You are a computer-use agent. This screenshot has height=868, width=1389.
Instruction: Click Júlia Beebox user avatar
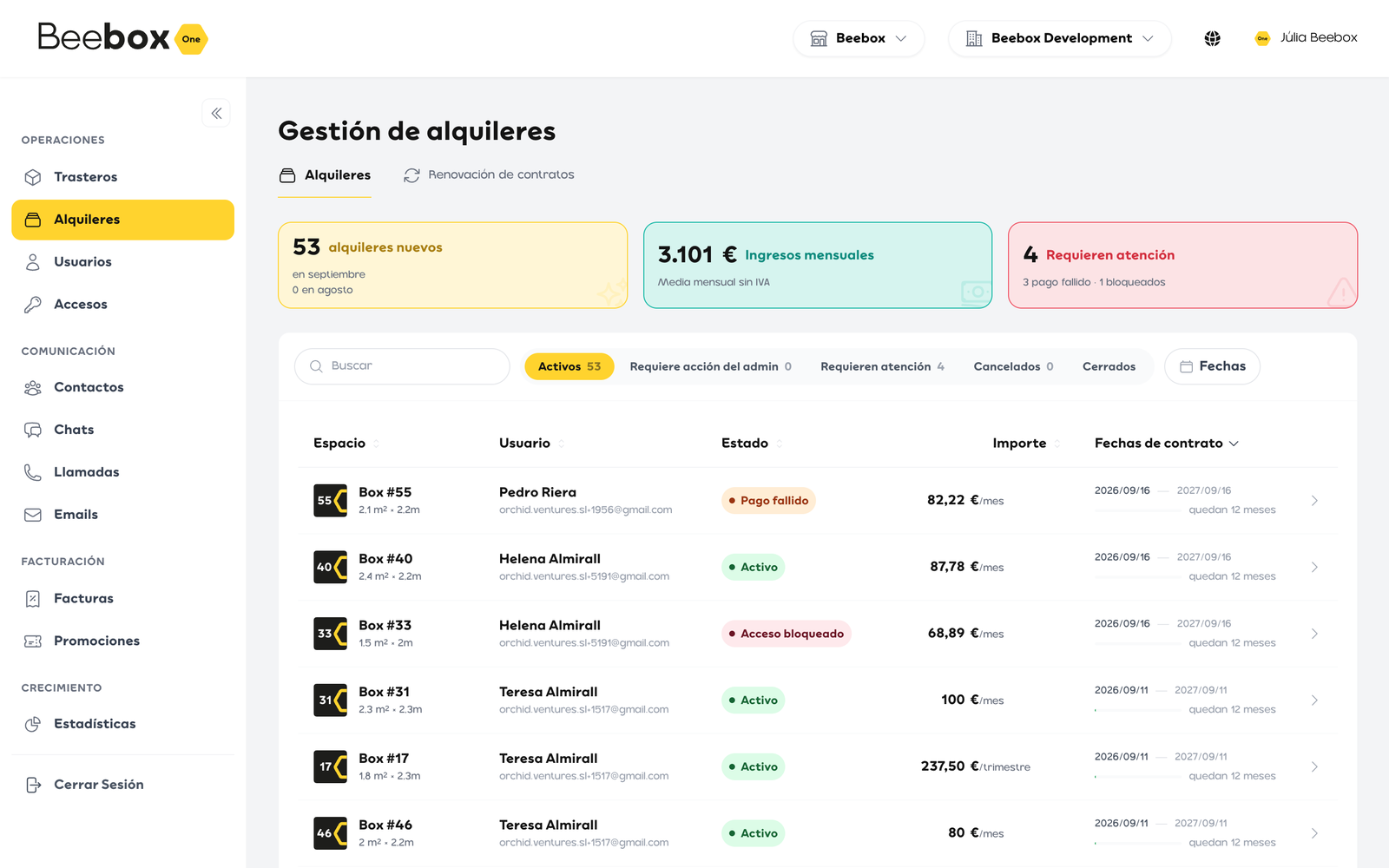1263,38
